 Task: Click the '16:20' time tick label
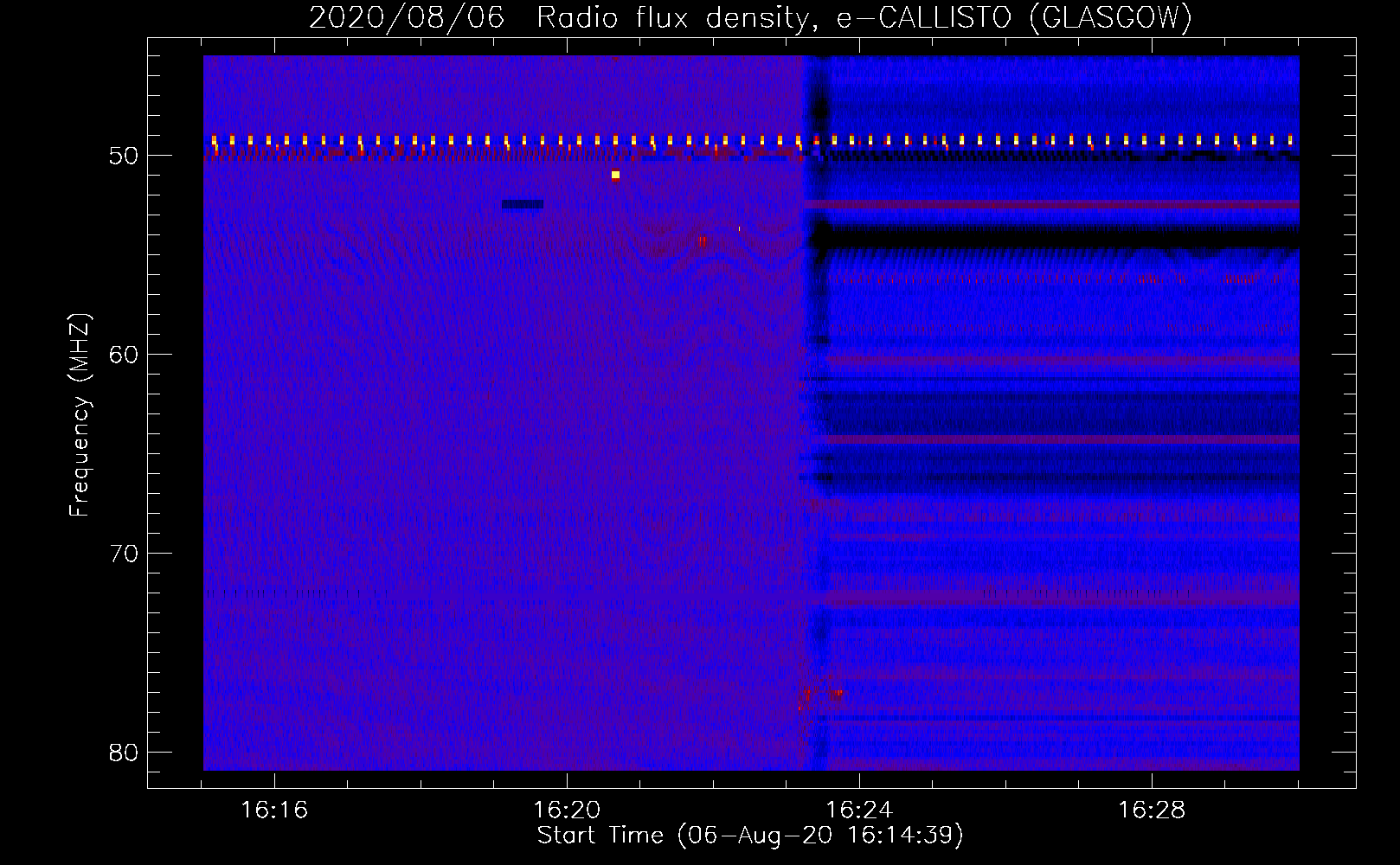[x=567, y=811]
